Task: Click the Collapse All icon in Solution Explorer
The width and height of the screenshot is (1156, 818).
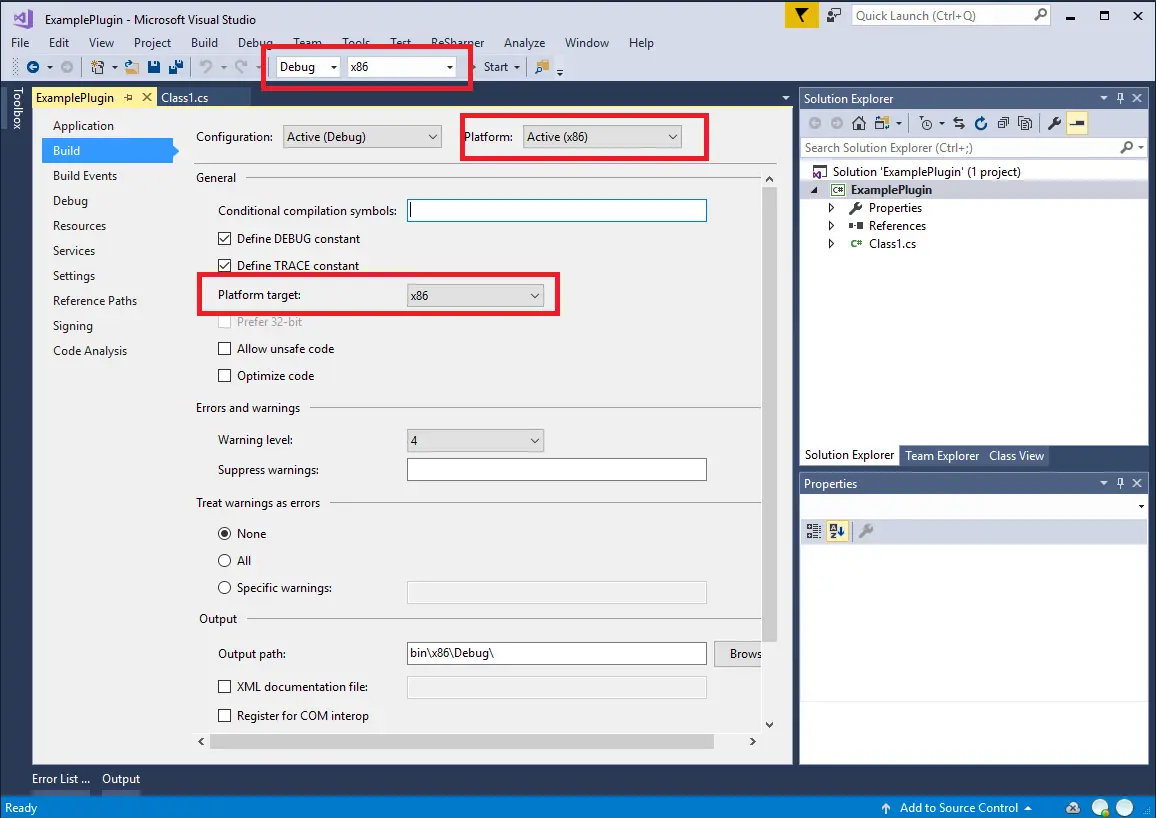Action: coord(1003,123)
